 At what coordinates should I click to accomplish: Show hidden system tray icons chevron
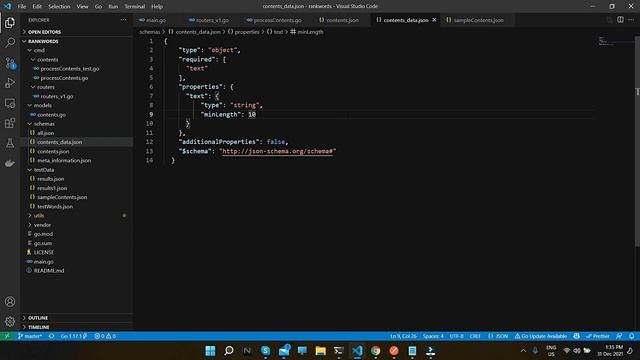click(x=523, y=351)
